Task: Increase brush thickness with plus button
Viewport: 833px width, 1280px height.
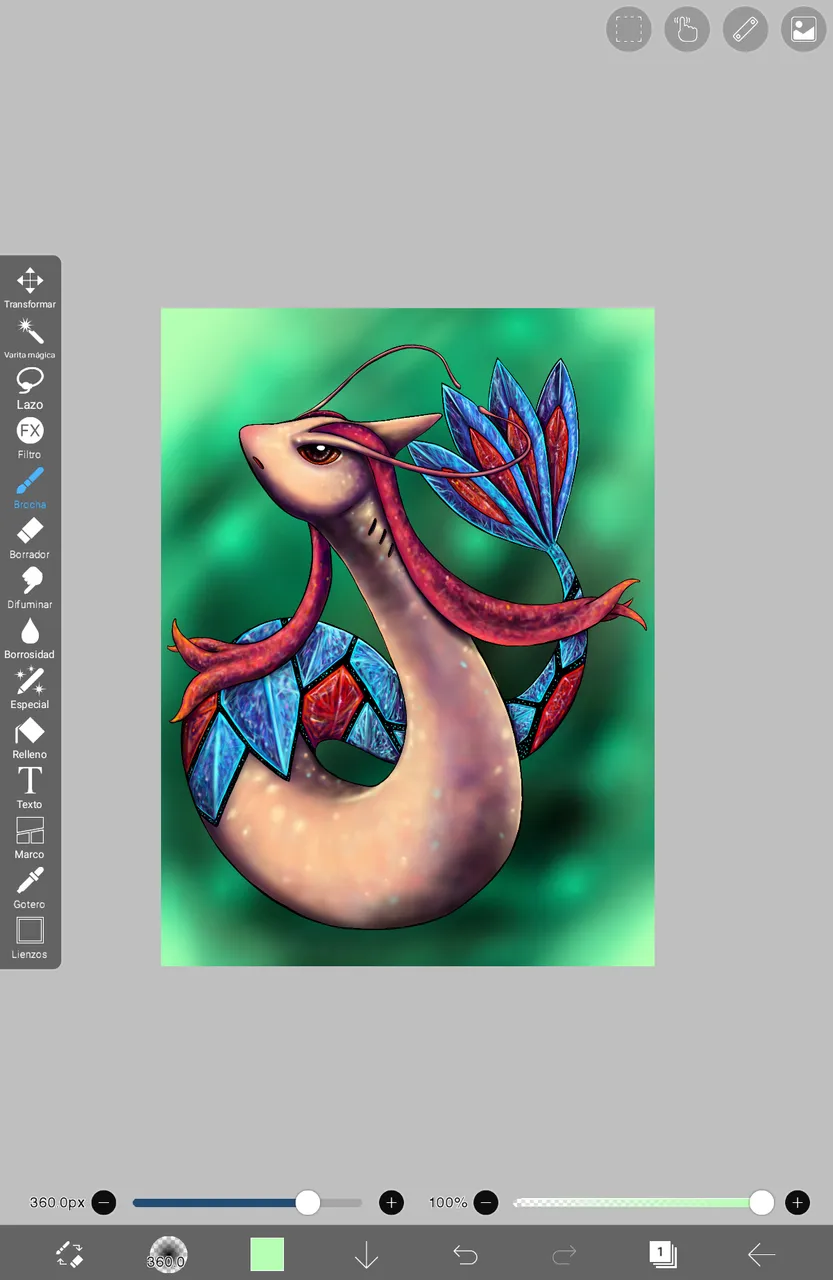Action: point(392,1202)
